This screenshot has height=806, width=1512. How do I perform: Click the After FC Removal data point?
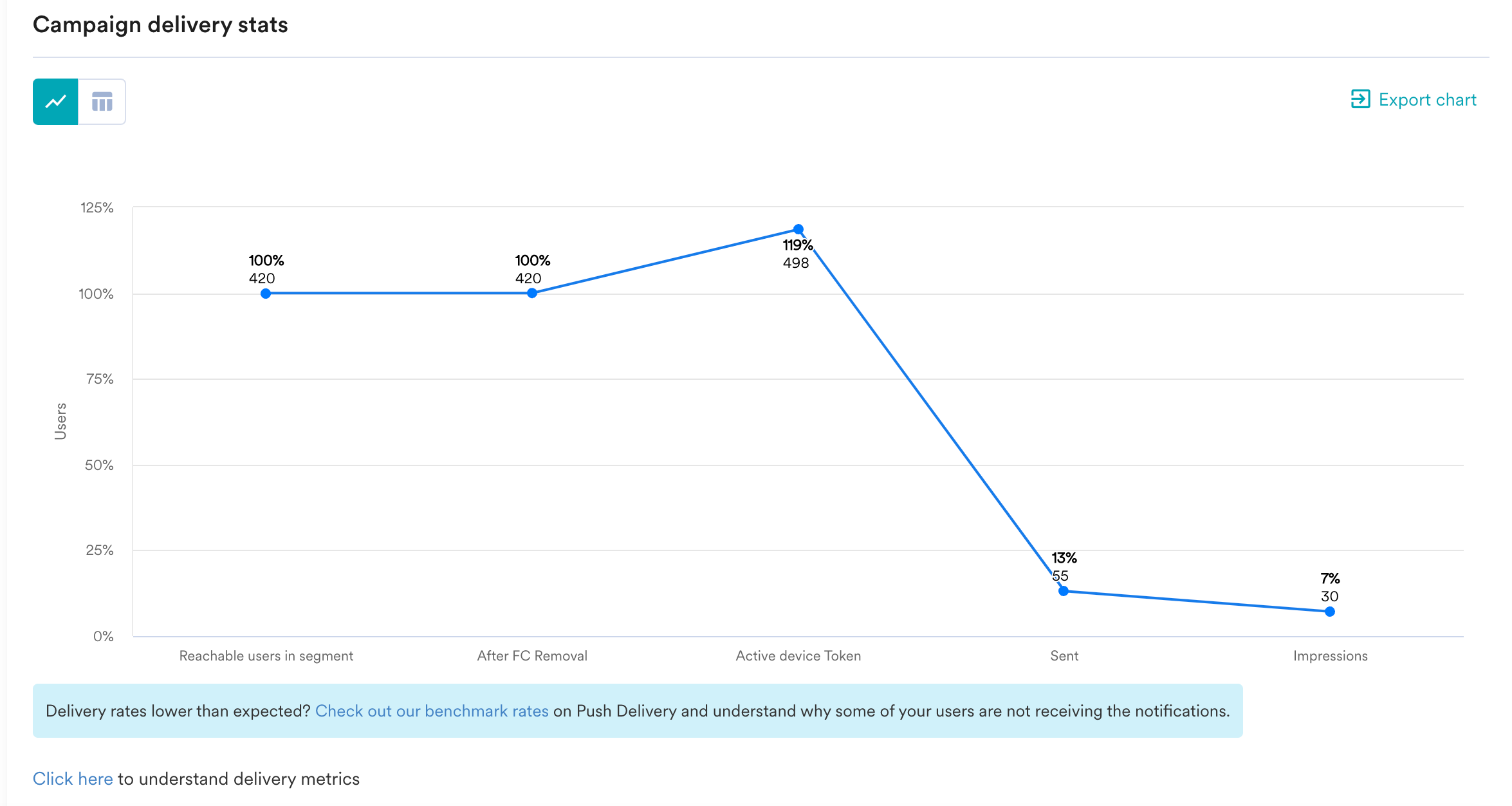(532, 294)
